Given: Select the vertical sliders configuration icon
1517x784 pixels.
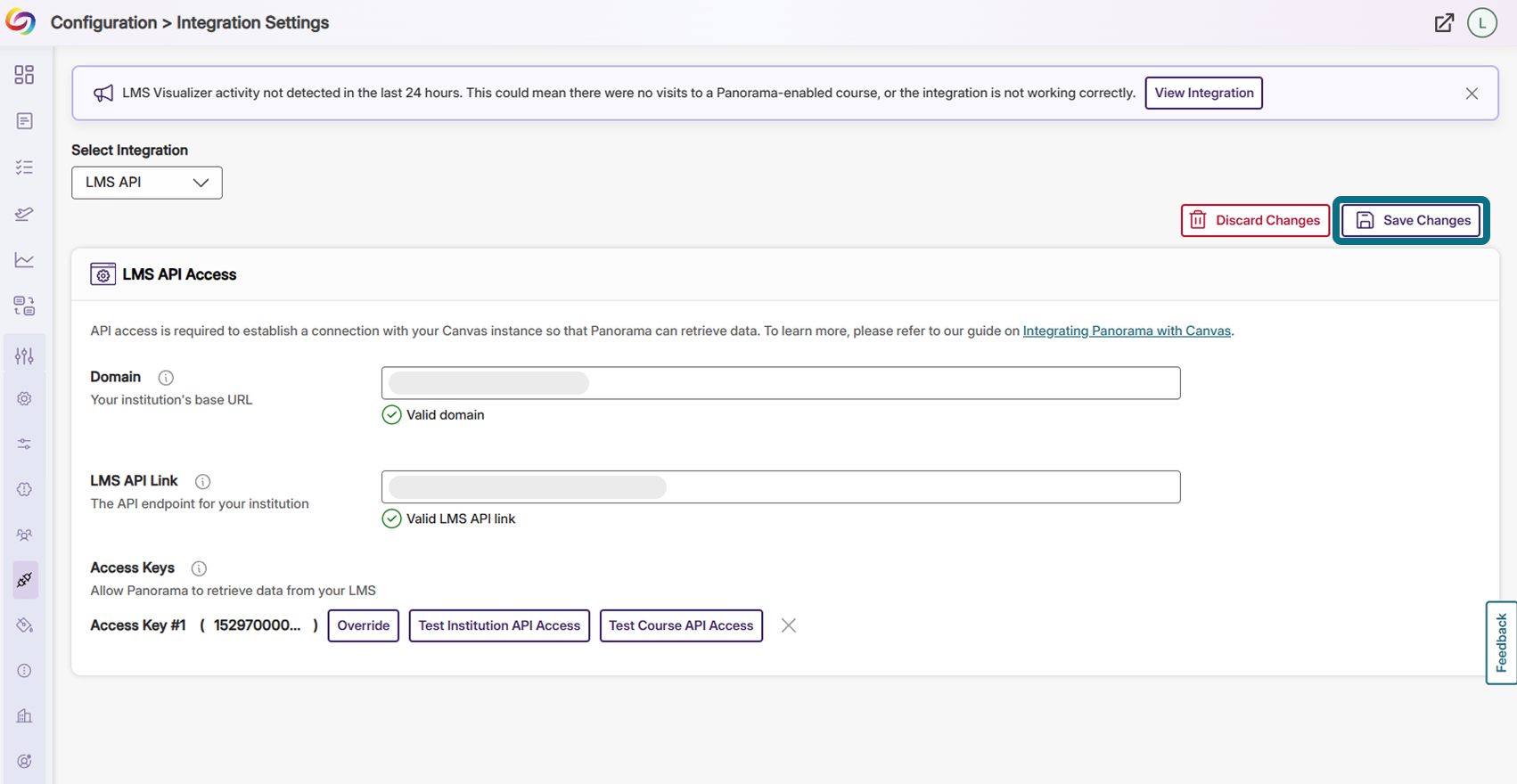Looking at the screenshot, I should click(24, 356).
